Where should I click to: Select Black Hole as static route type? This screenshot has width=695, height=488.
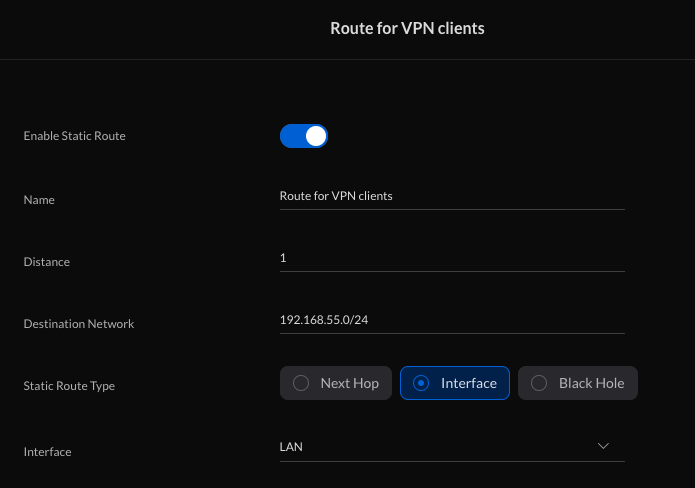pos(578,383)
